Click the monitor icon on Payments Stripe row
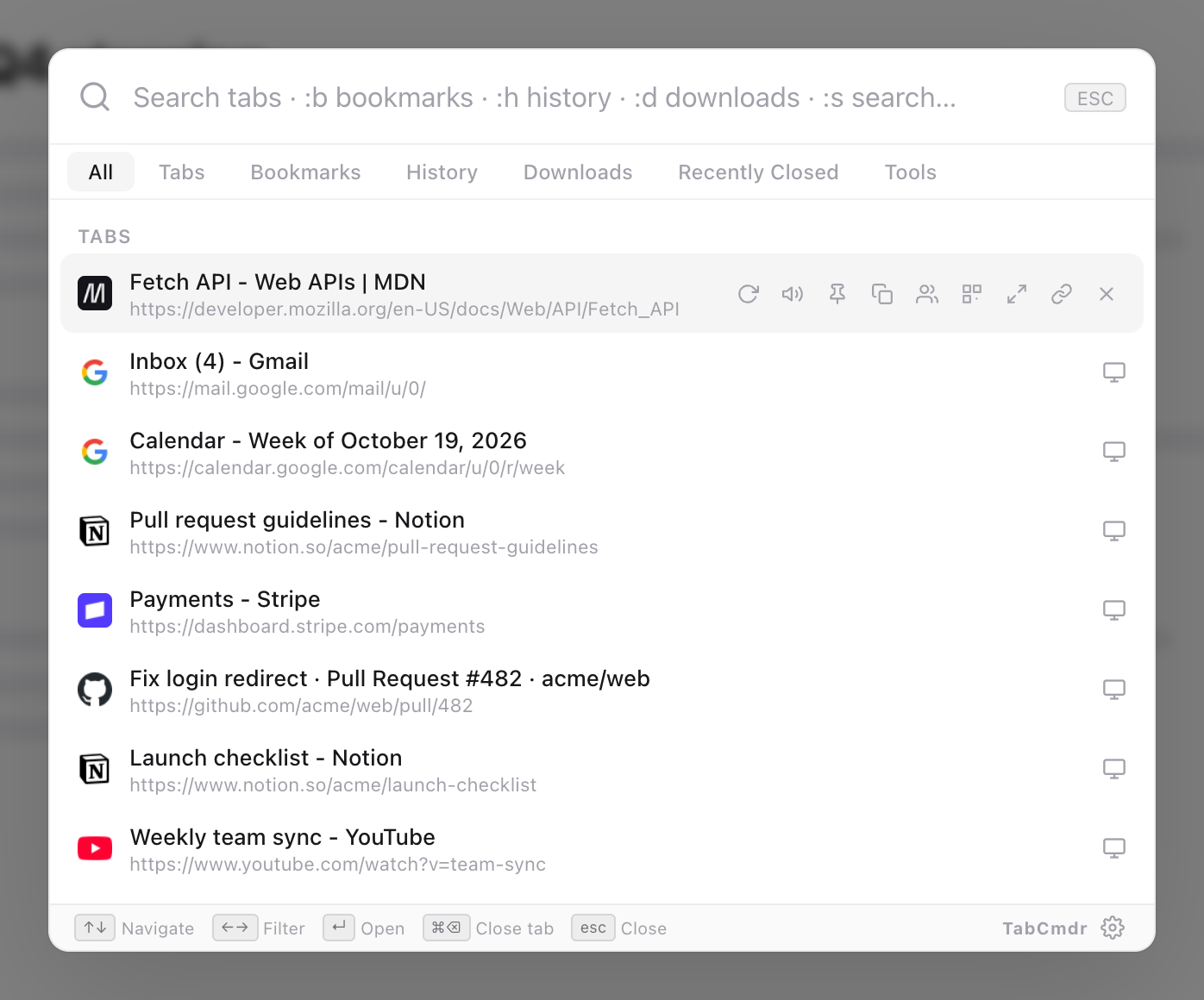The height and width of the screenshot is (1000, 1204). pyautogui.click(x=1114, y=610)
